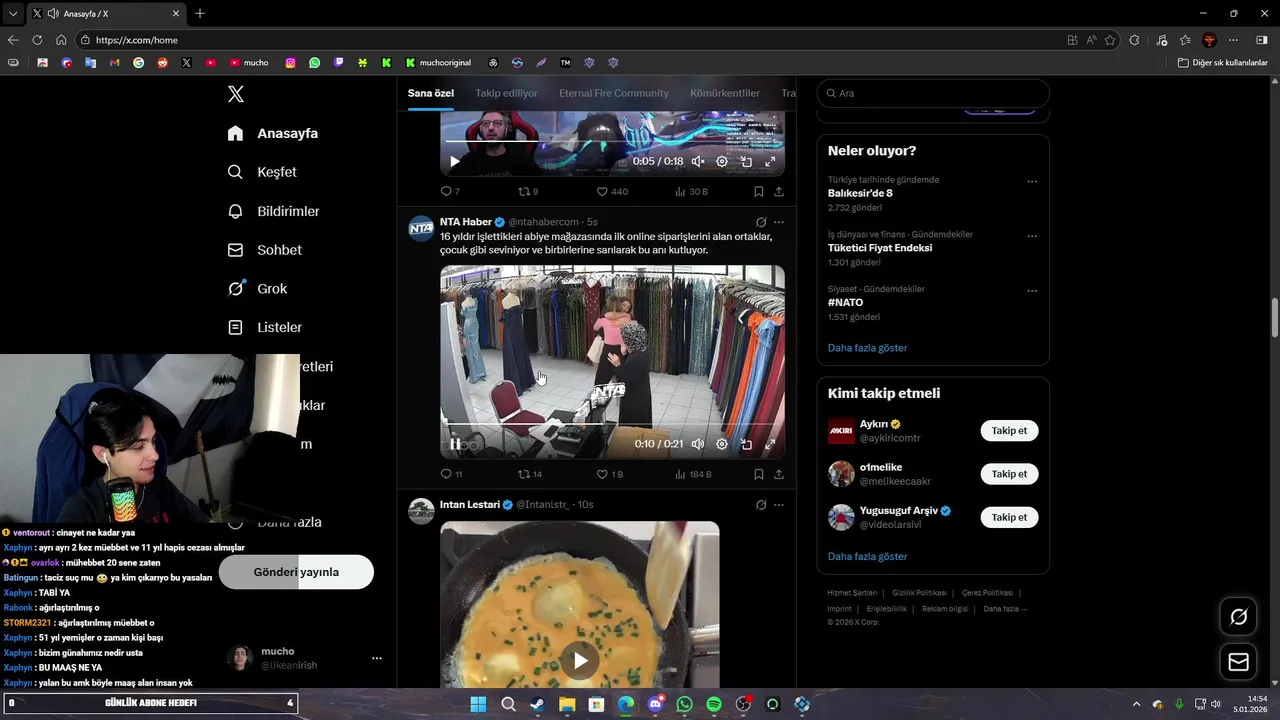Click the browser home button
The image size is (1280, 720).
61,40
